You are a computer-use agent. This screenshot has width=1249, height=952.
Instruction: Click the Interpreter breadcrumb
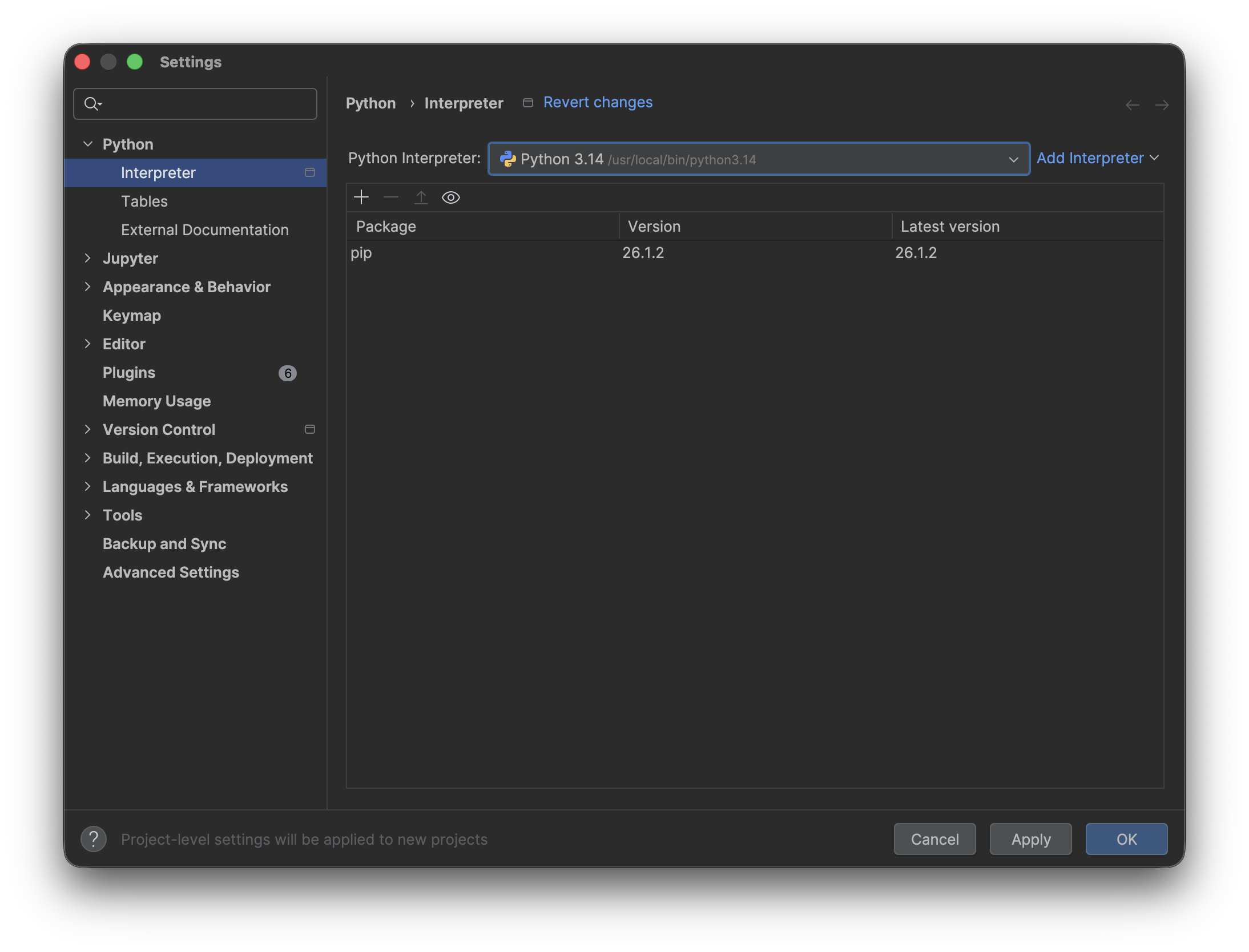tap(464, 103)
